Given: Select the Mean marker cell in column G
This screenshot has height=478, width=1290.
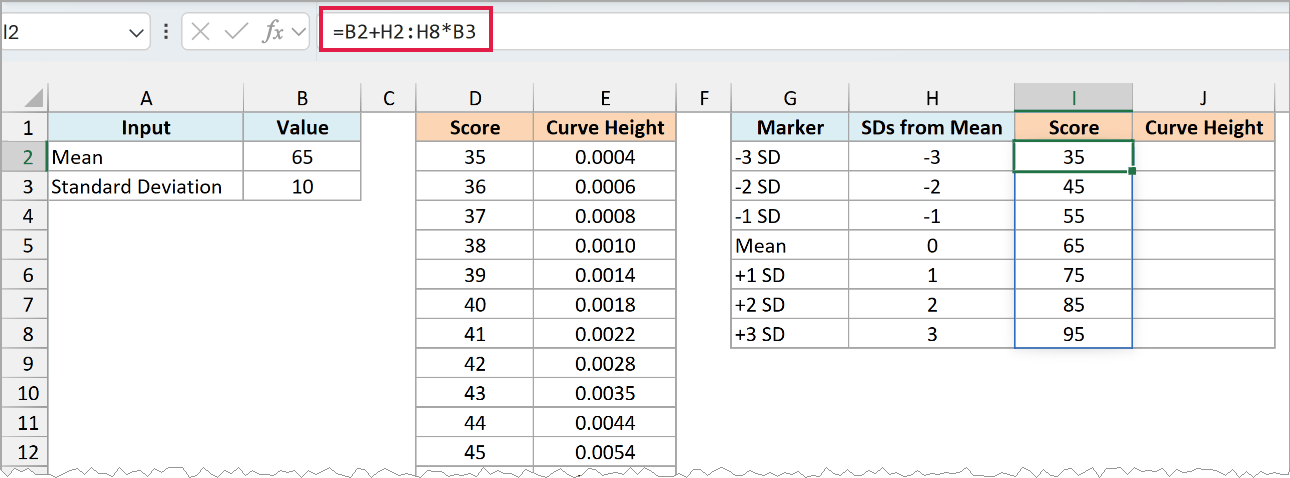Looking at the screenshot, I should click(x=790, y=246).
